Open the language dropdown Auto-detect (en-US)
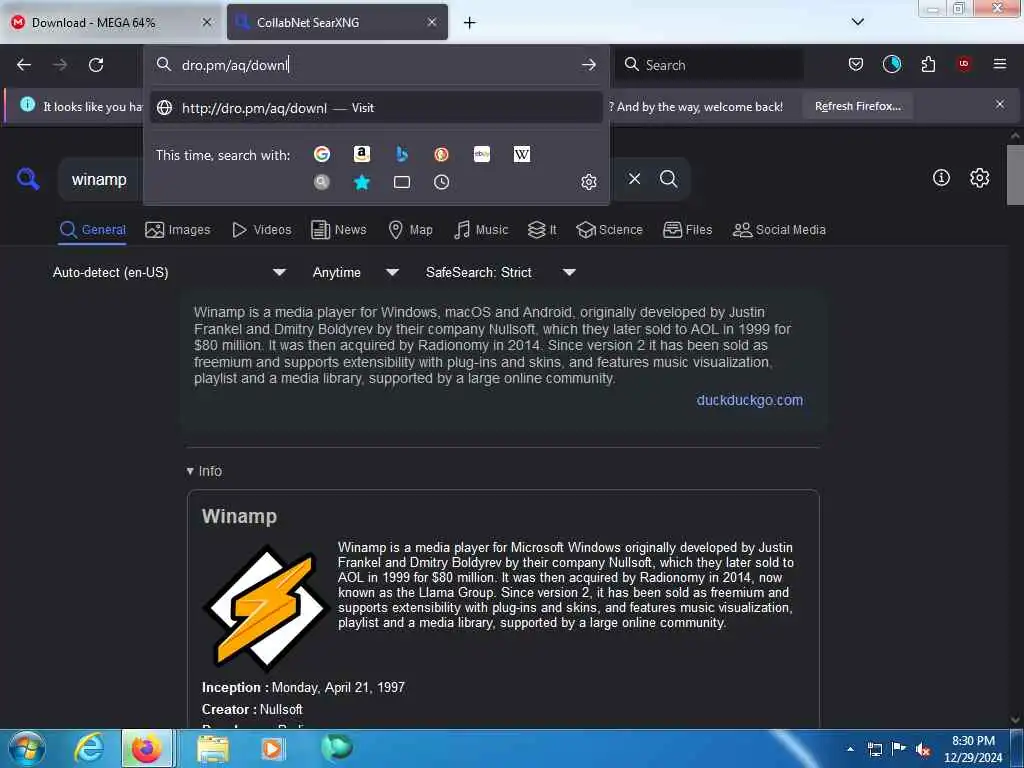 pyautogui.click(x=169, y=272)
